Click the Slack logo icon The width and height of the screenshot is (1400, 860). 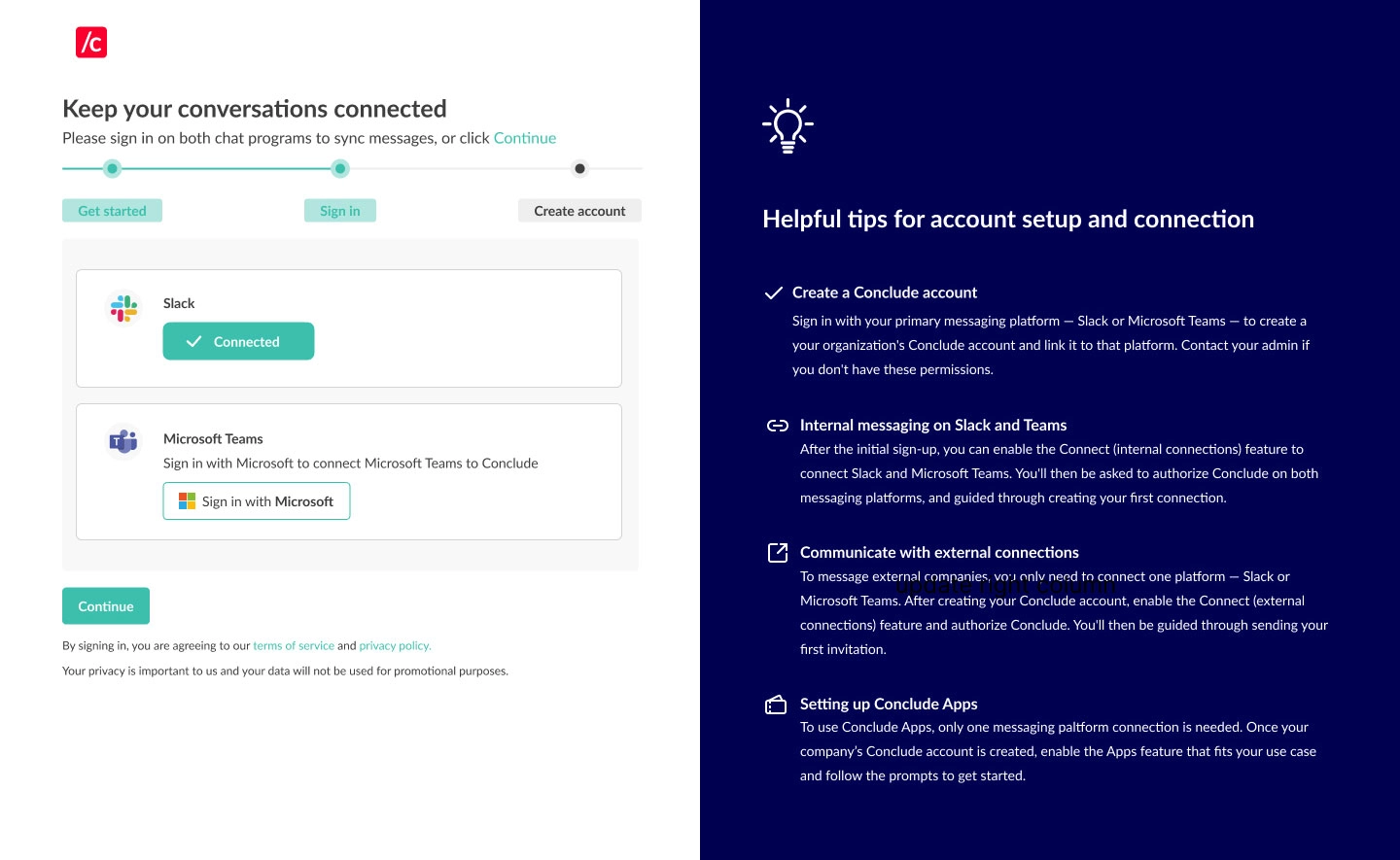123,308
